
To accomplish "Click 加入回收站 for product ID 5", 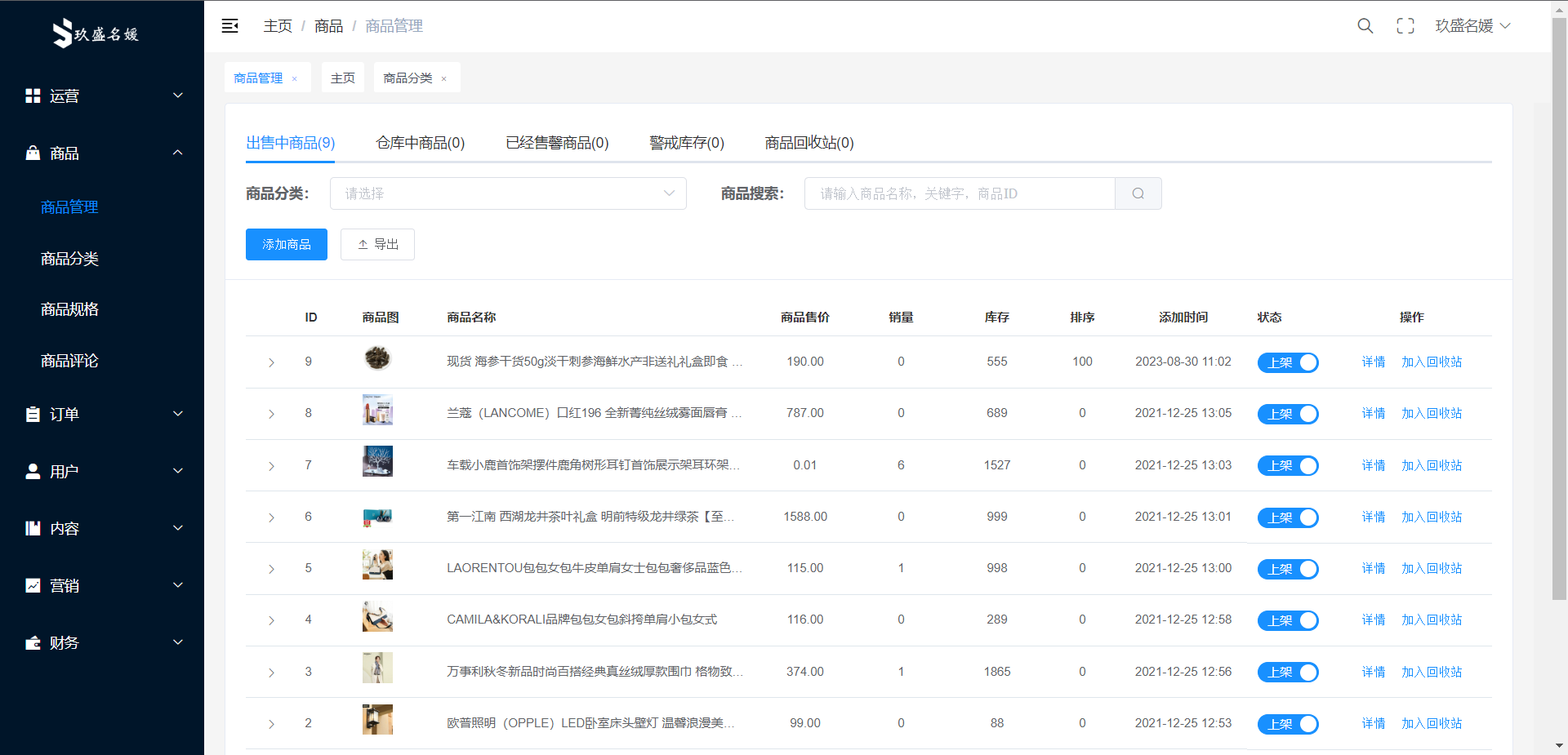I will (1431, 569).
